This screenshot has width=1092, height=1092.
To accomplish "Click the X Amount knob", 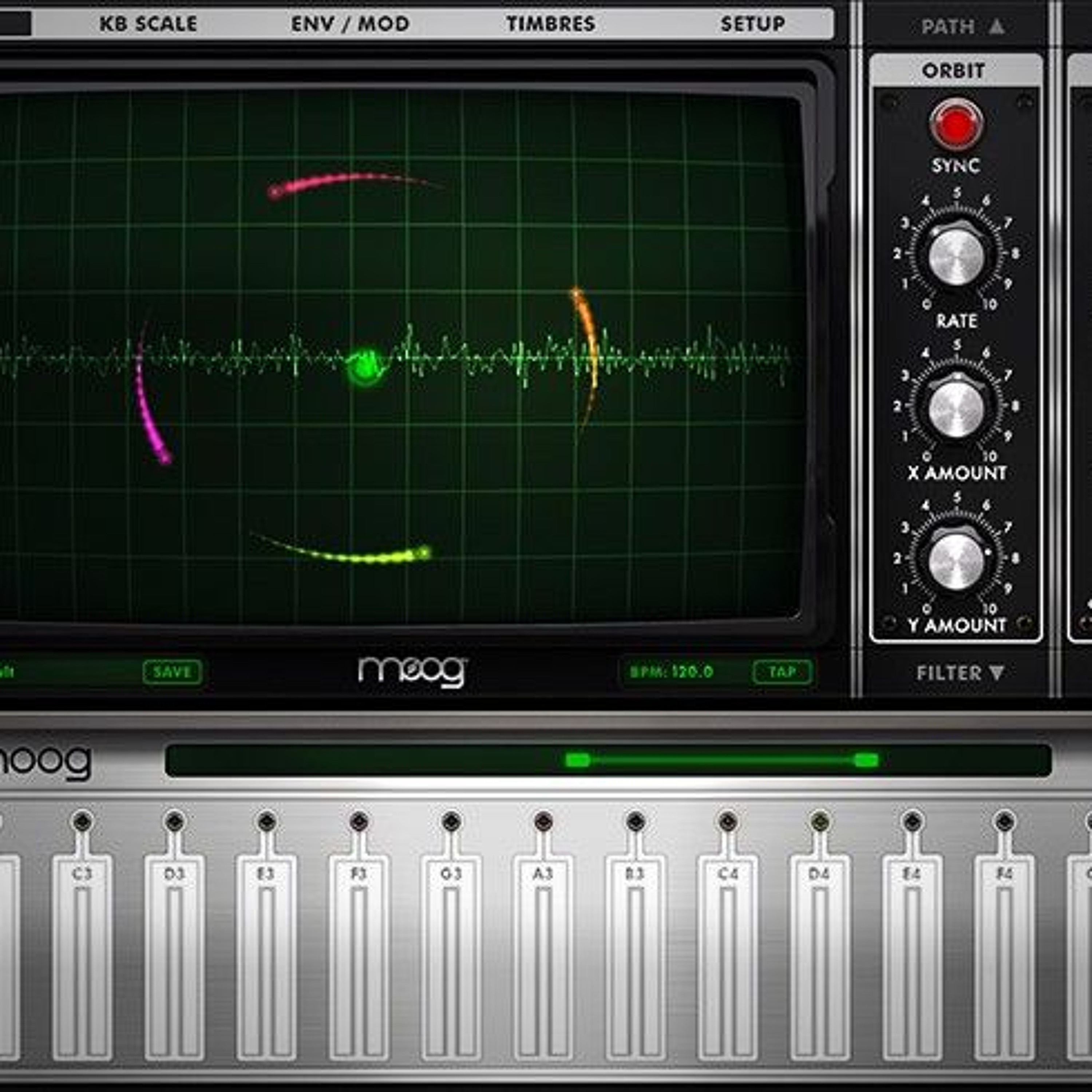I will (956, 409).
